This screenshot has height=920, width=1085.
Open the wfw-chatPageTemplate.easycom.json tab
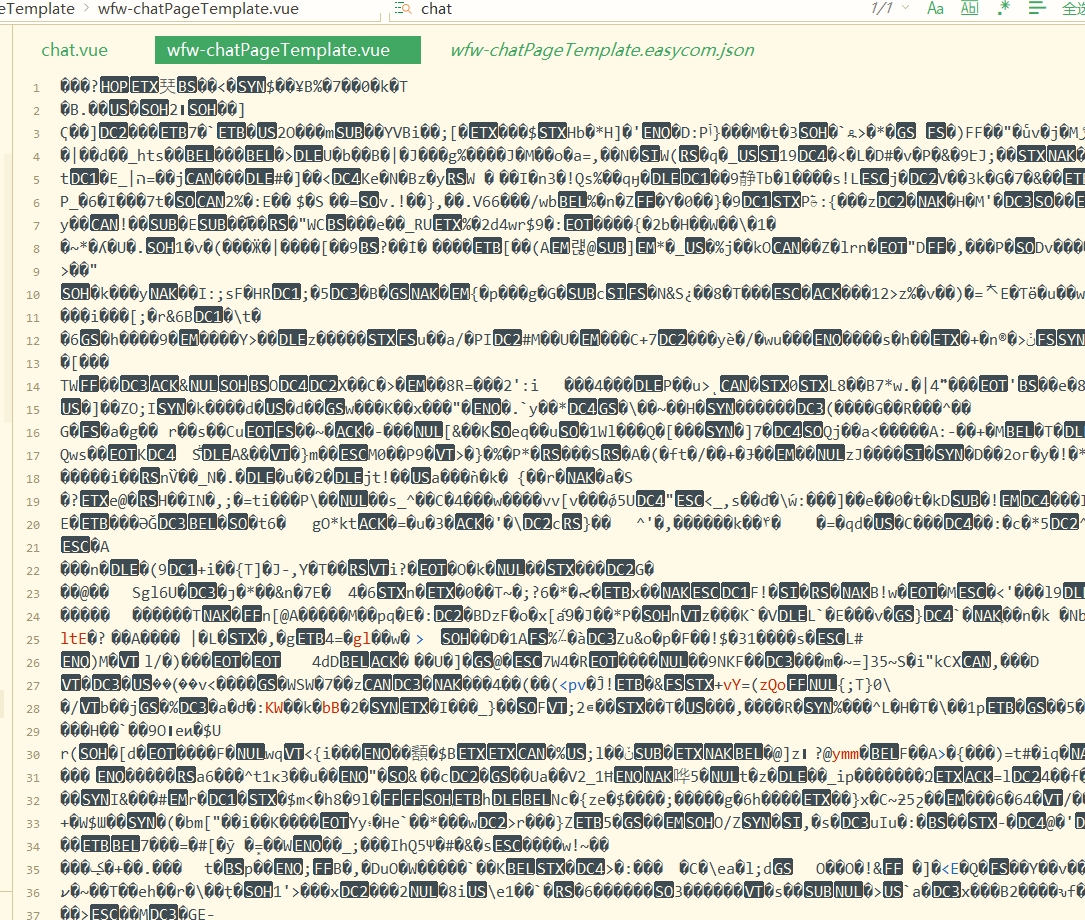[602, 50]
